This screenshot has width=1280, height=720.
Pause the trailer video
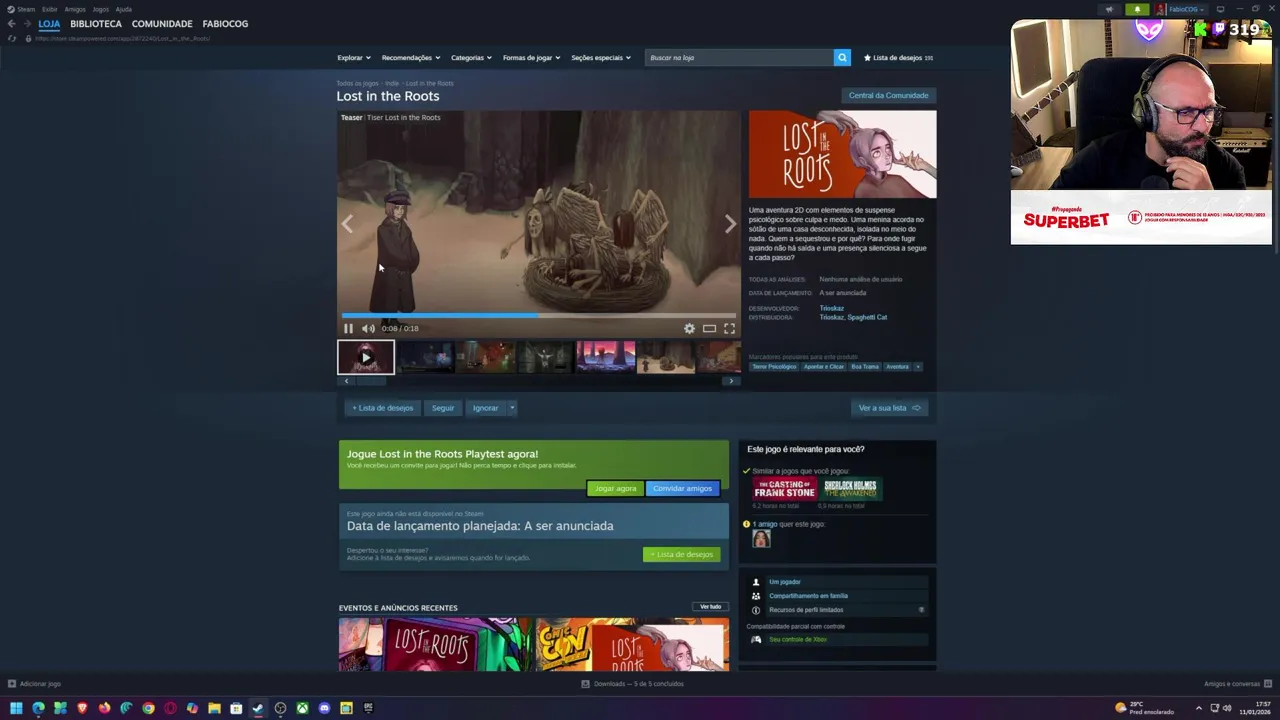coord(348,328)
